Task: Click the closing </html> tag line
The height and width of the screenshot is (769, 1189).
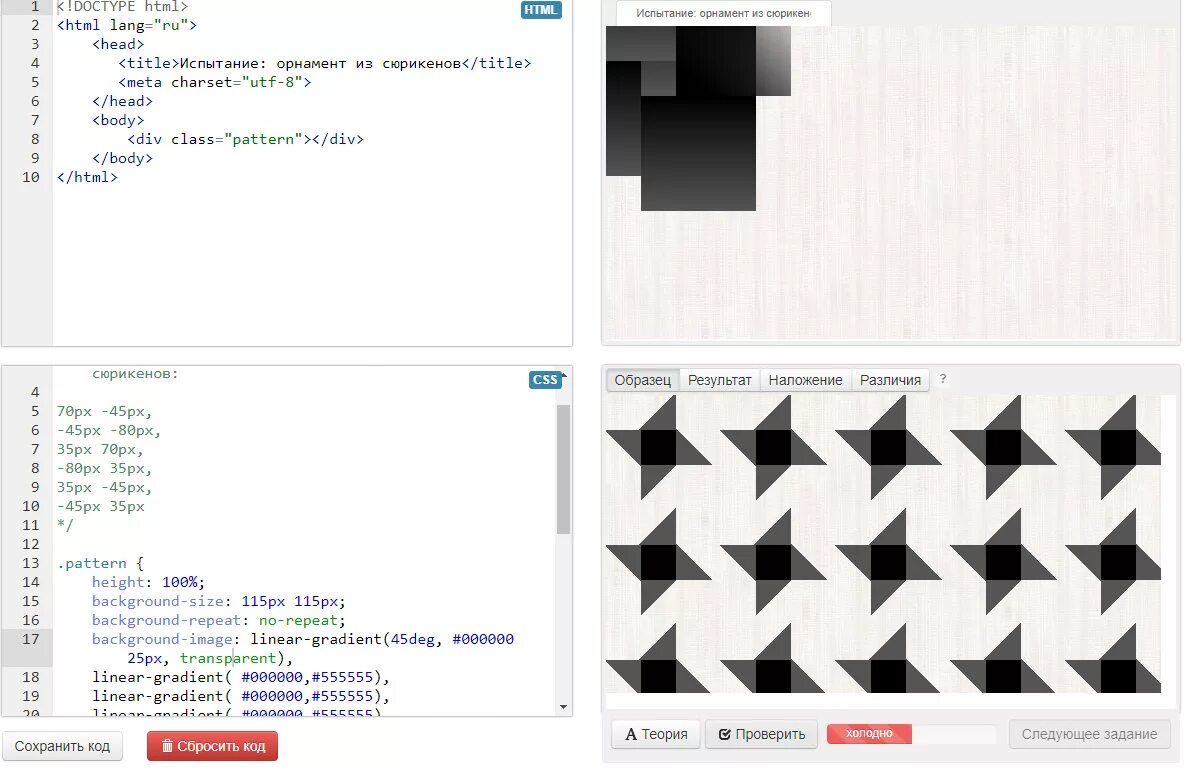Action: click(87, 177)
